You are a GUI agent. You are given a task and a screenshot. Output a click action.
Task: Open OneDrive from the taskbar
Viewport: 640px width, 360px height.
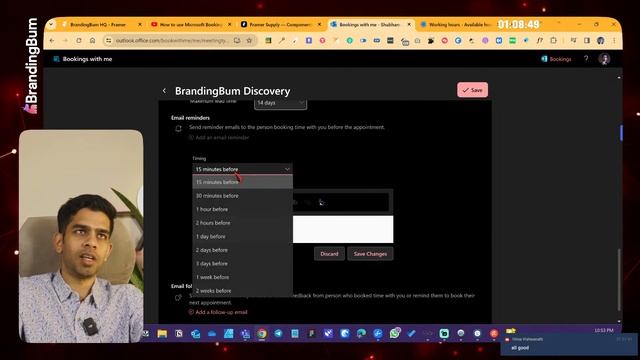click(x=212, y=333)
